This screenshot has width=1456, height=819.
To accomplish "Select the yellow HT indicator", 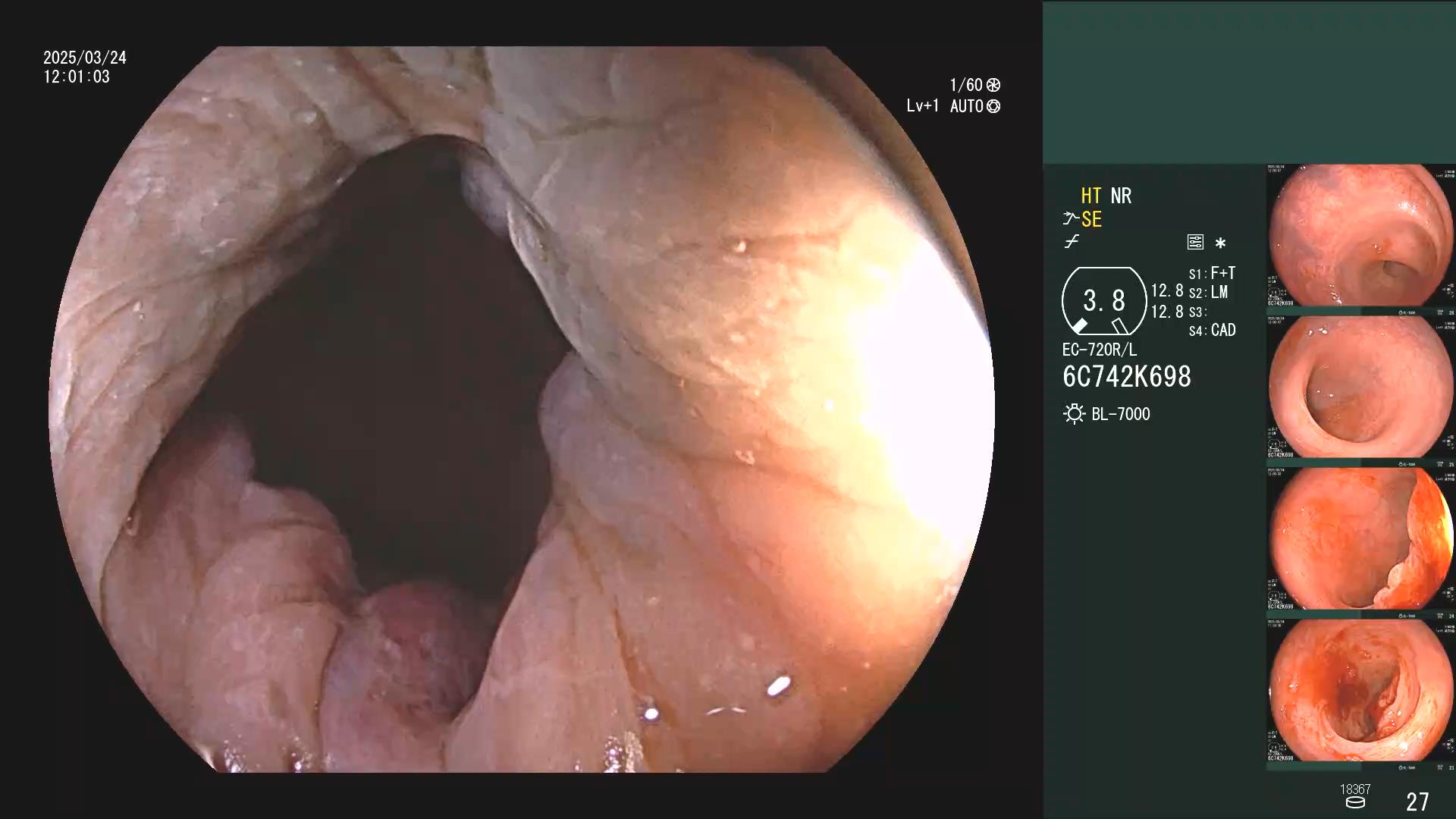I will (x=1091, y=196).
